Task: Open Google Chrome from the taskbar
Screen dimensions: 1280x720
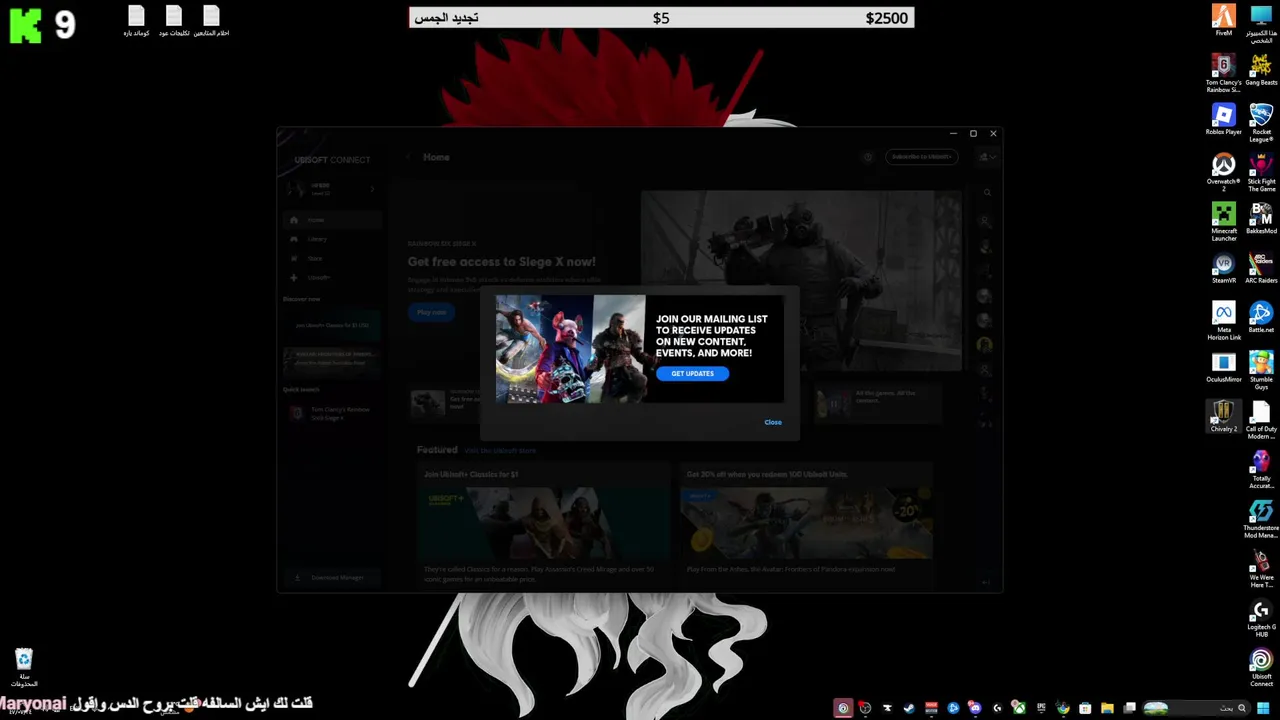Action: pos(1063,708)
